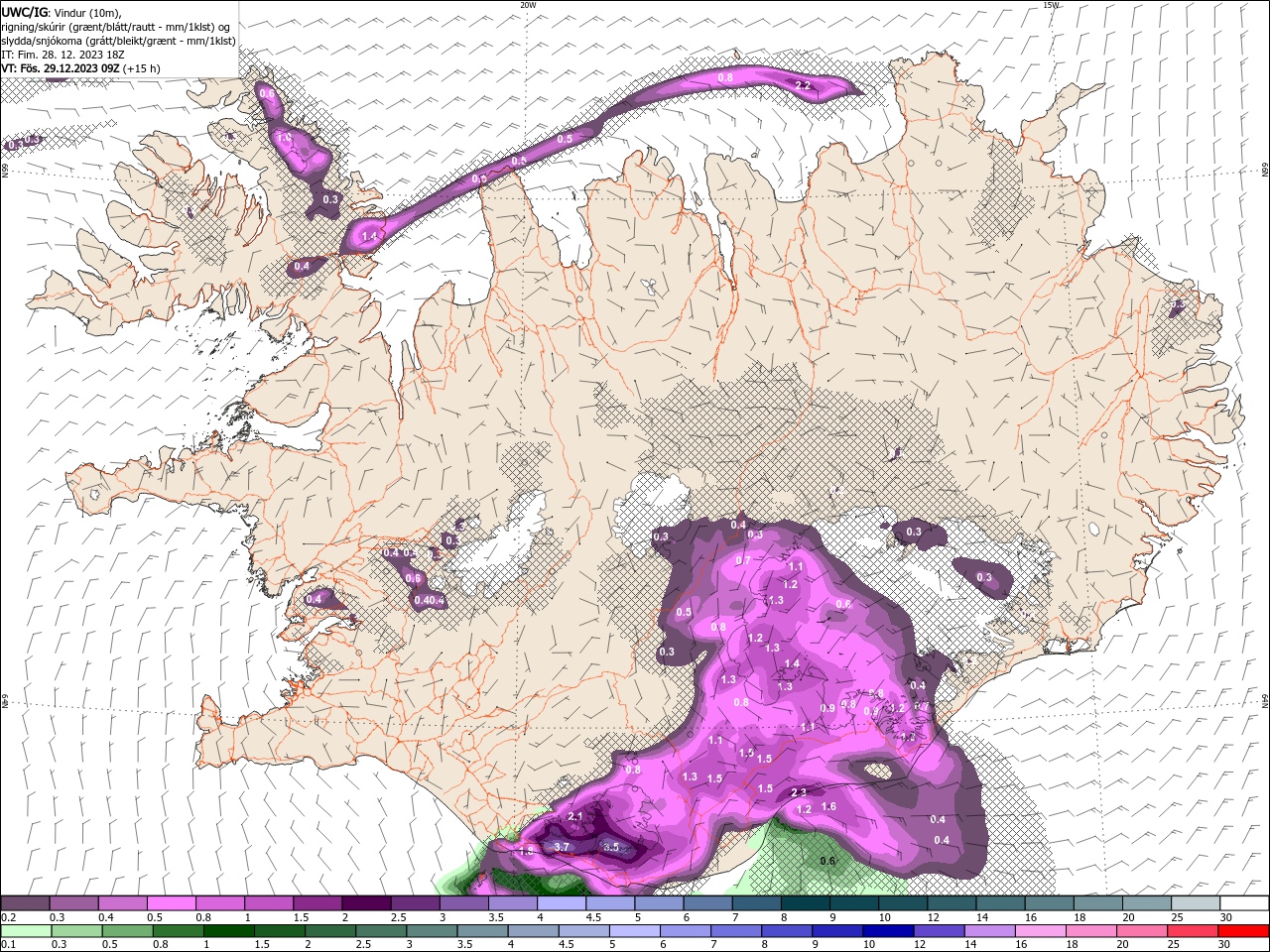Select the bright pink 0.5 snow scale swatch
Viewport: 1270px width, 952px height.
click(x=172, y=903)
